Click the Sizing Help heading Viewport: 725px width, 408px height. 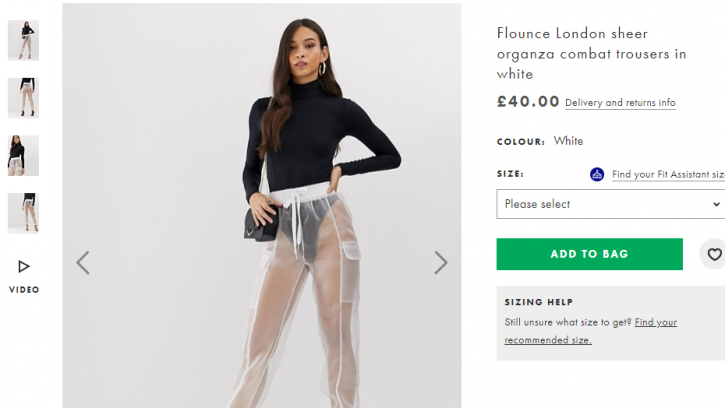coord(539,302)
